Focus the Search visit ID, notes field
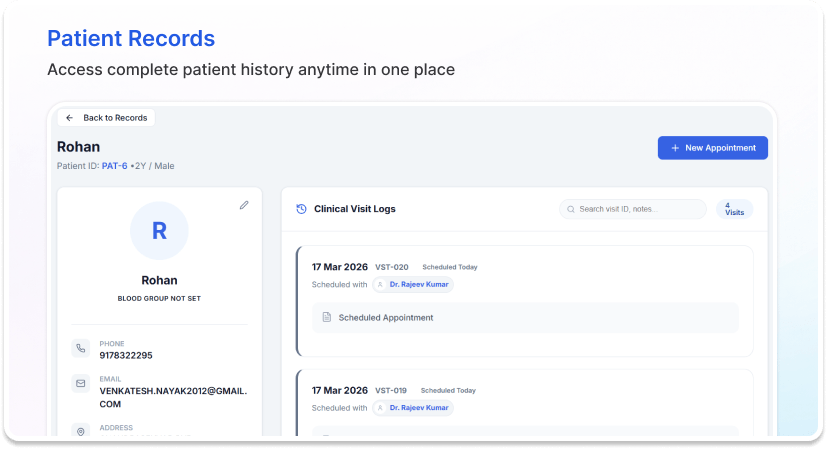 [632, 209]
